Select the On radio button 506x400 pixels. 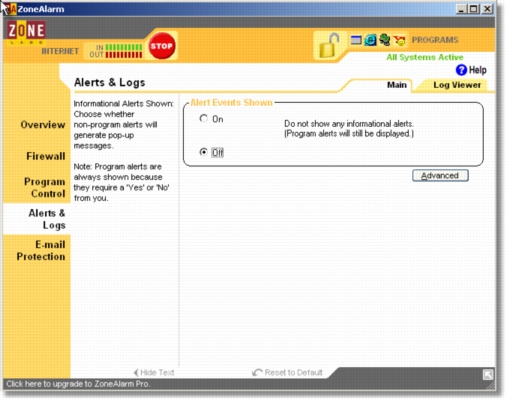click(203, 118)
